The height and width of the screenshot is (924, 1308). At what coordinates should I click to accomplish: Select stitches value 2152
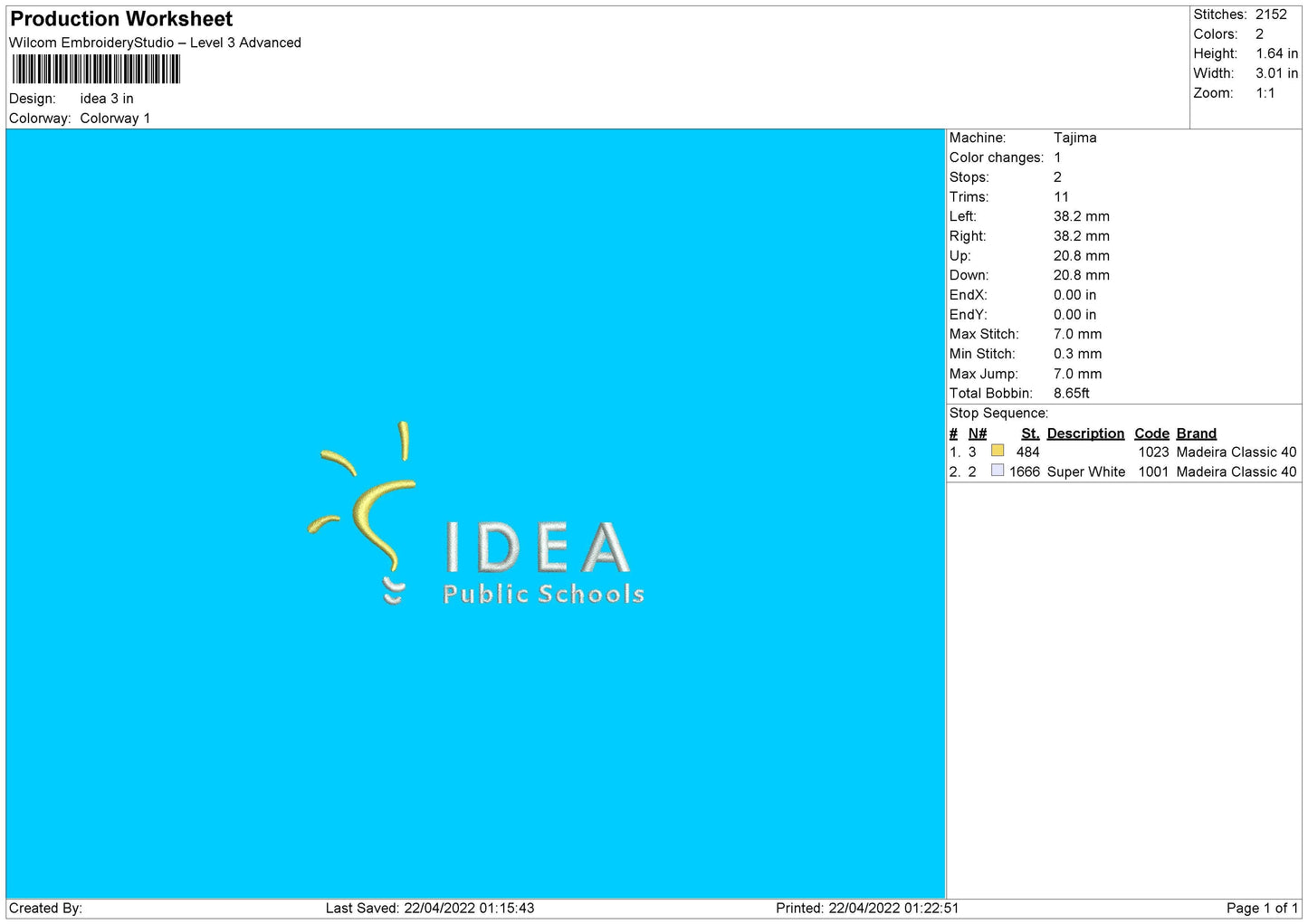1271,14
